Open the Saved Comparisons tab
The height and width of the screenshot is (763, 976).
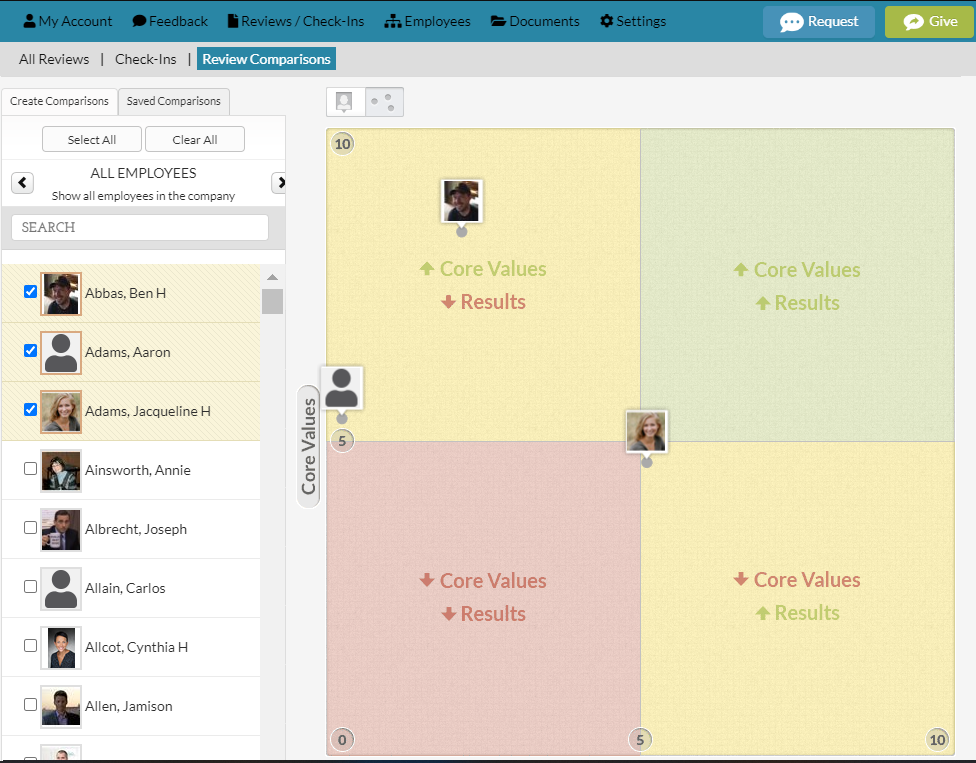(174, 101)
